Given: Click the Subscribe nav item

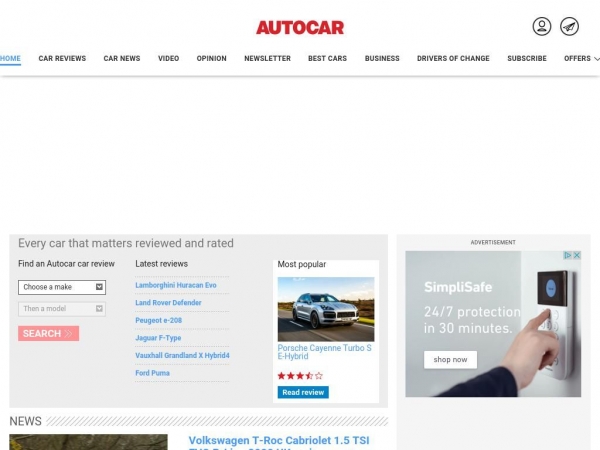Looking at the screenshot, I should pyautogui.click(x=527, y=59).
